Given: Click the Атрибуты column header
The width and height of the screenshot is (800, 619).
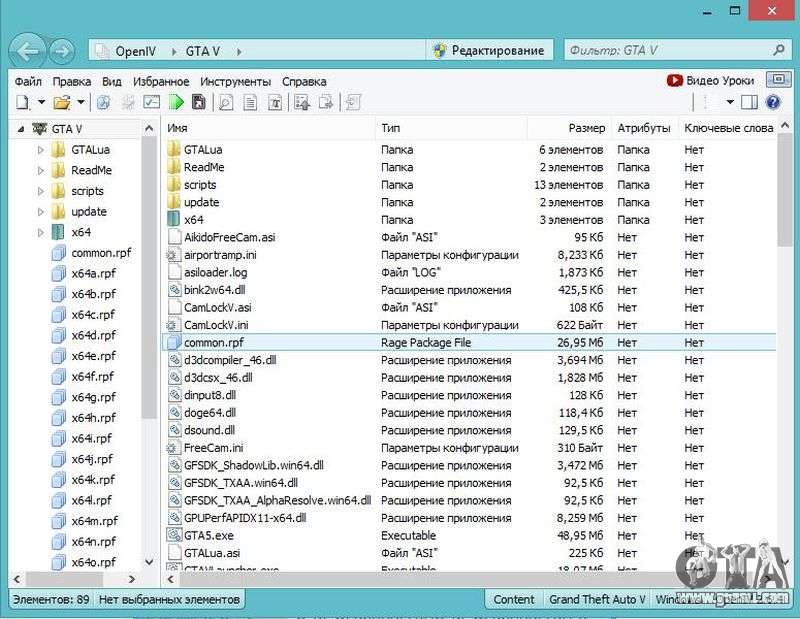Looking at the screenshot, I should [644, 128].
